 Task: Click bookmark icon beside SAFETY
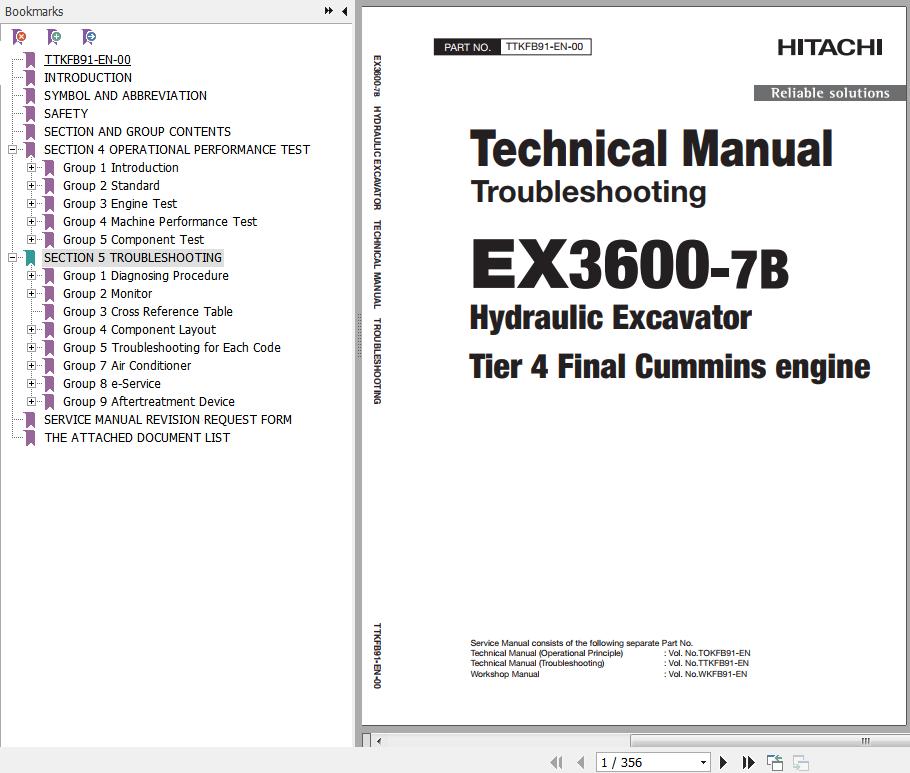[x=31, y=114]
